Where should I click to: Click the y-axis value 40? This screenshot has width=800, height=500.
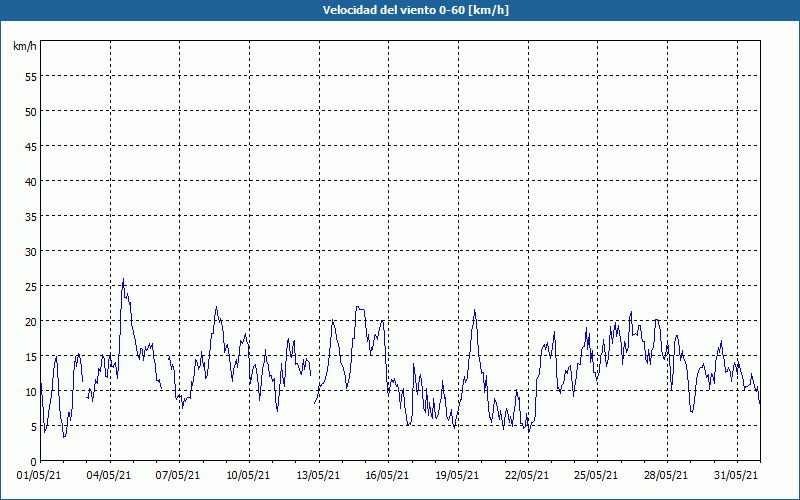[x=31, y=182]
